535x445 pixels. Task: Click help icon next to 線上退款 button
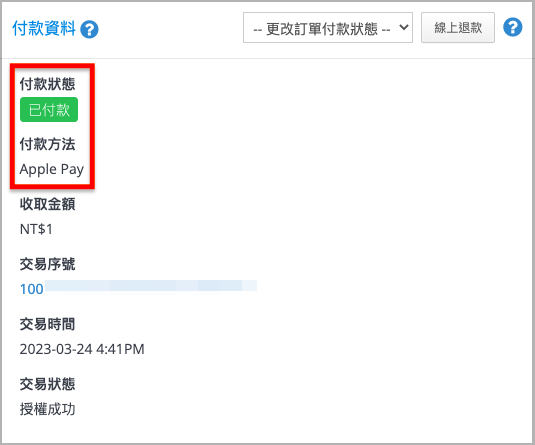512,27
